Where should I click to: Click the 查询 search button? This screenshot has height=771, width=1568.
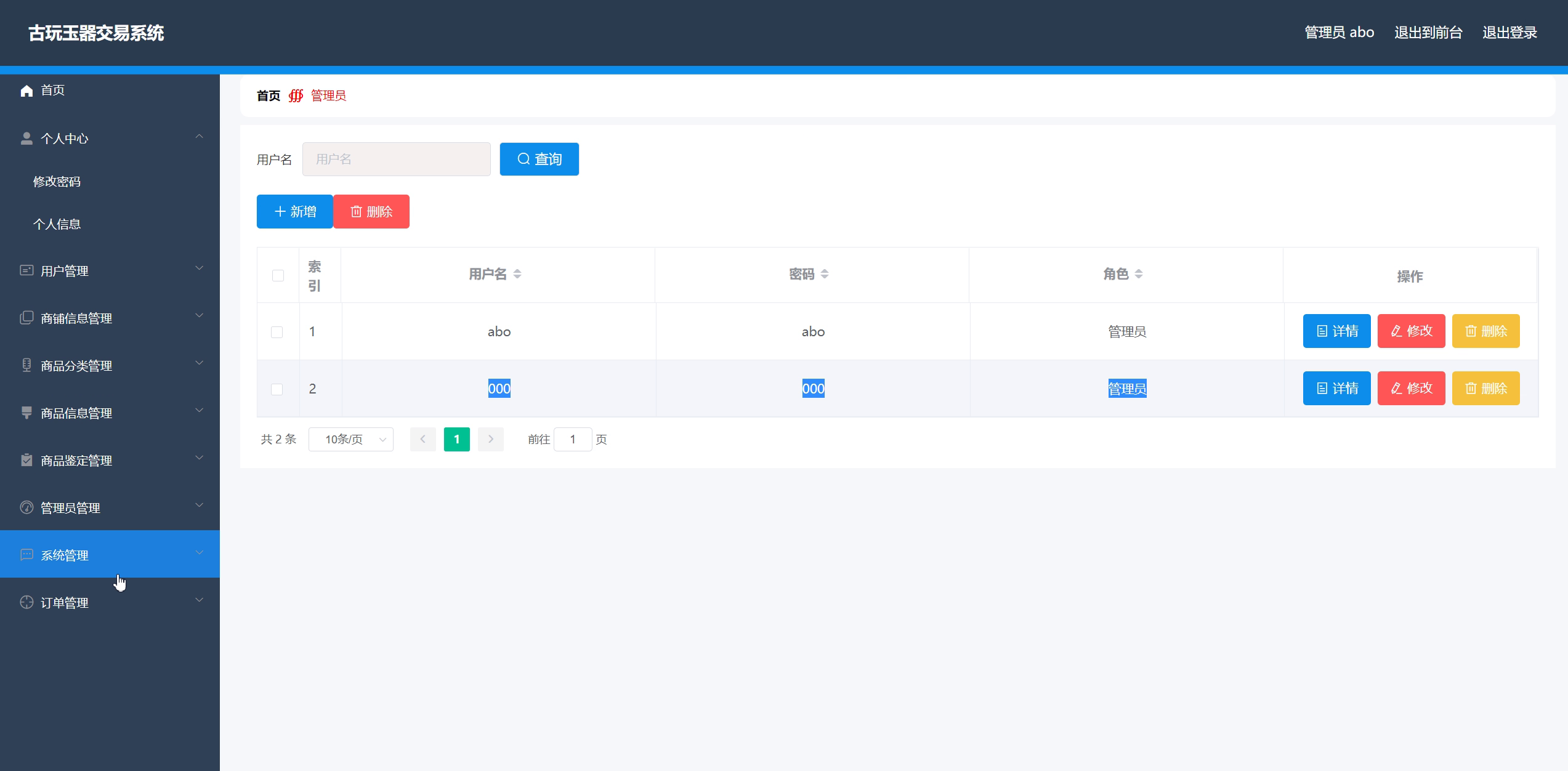pos(540,159)
